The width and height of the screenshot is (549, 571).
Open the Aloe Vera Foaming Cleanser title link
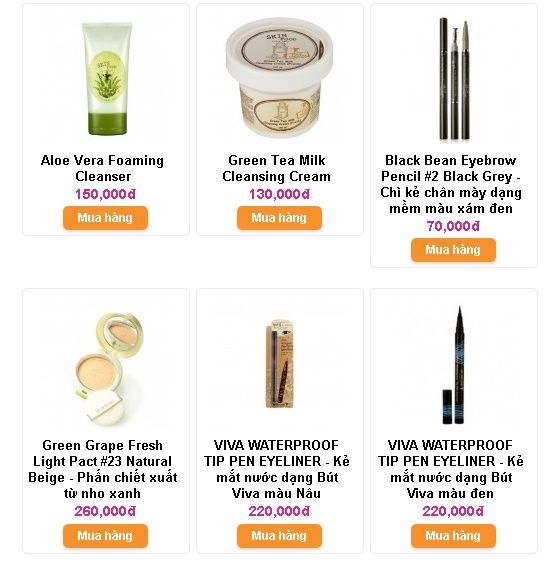(102, 168)
